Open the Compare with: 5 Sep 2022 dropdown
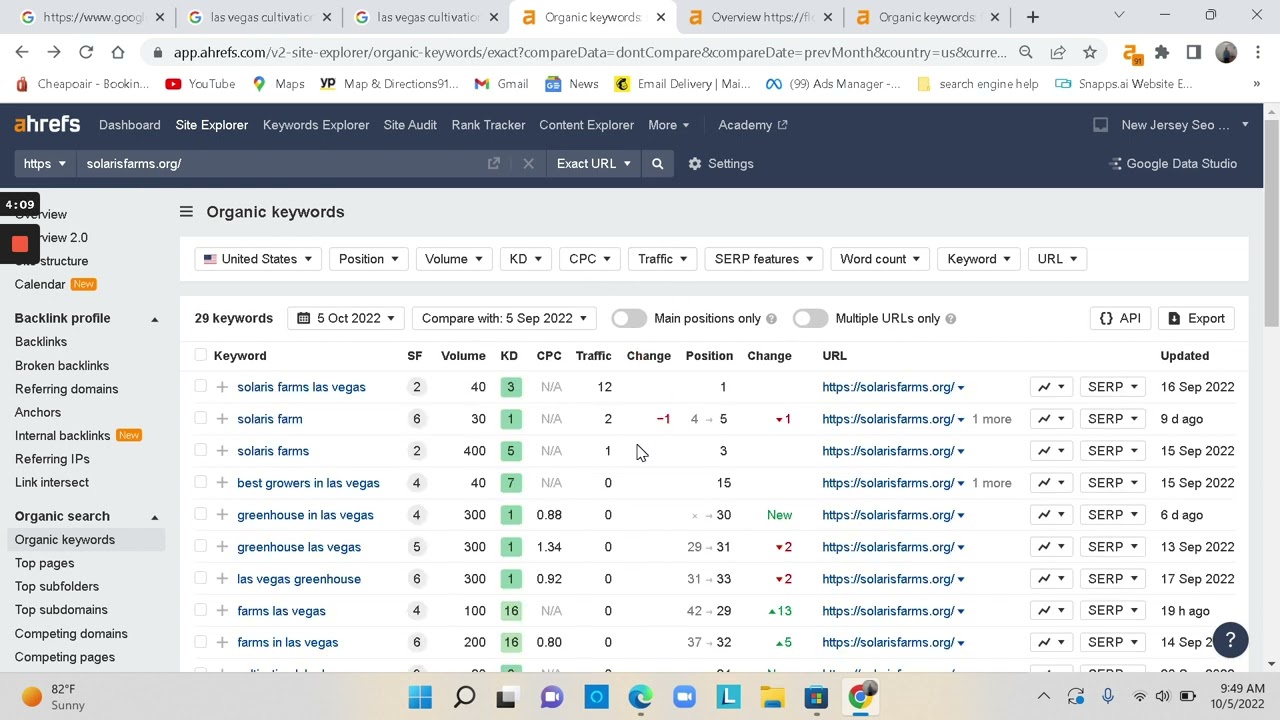 click(x=505, y=318)
